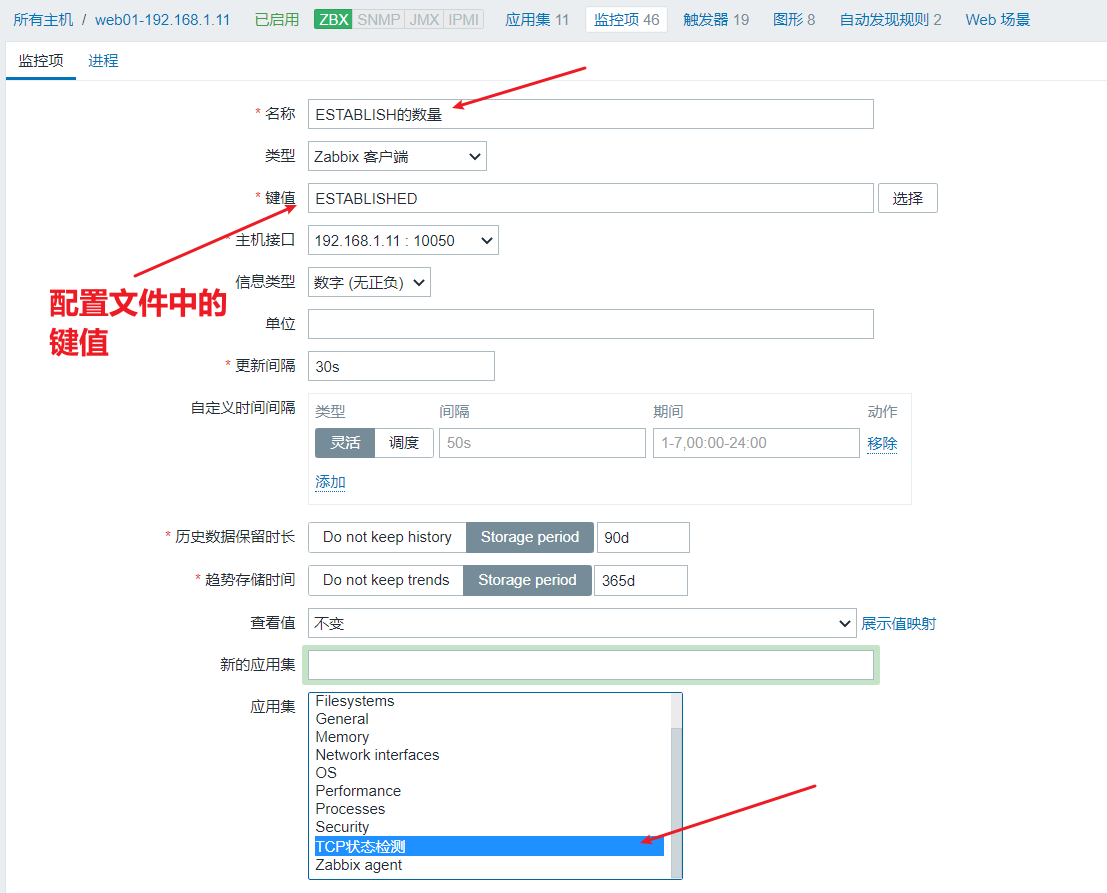Open the 主机接口 192.168.1.11 dropdown
The height and width of the screenshot is (893, 1107).
403,241
